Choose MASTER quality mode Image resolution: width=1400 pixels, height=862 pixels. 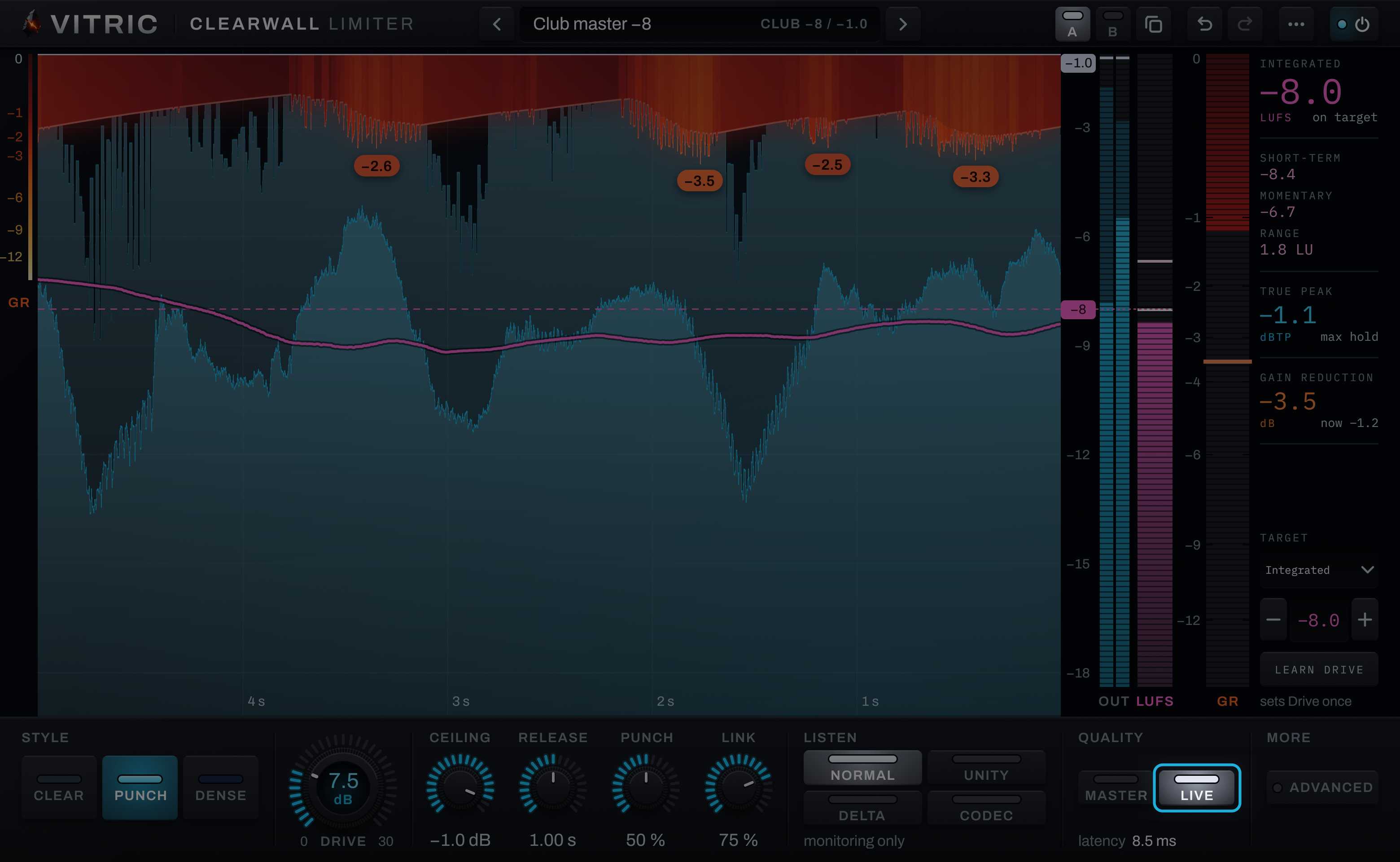click(x=1115, y=787)
